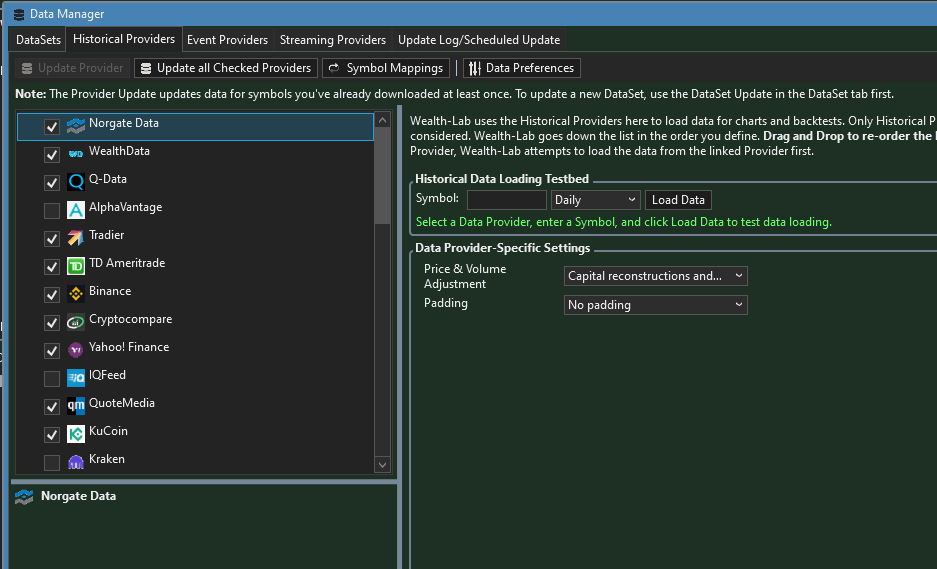
Task: Click the Tradier provider icon
Action: [x=76, y=238]
